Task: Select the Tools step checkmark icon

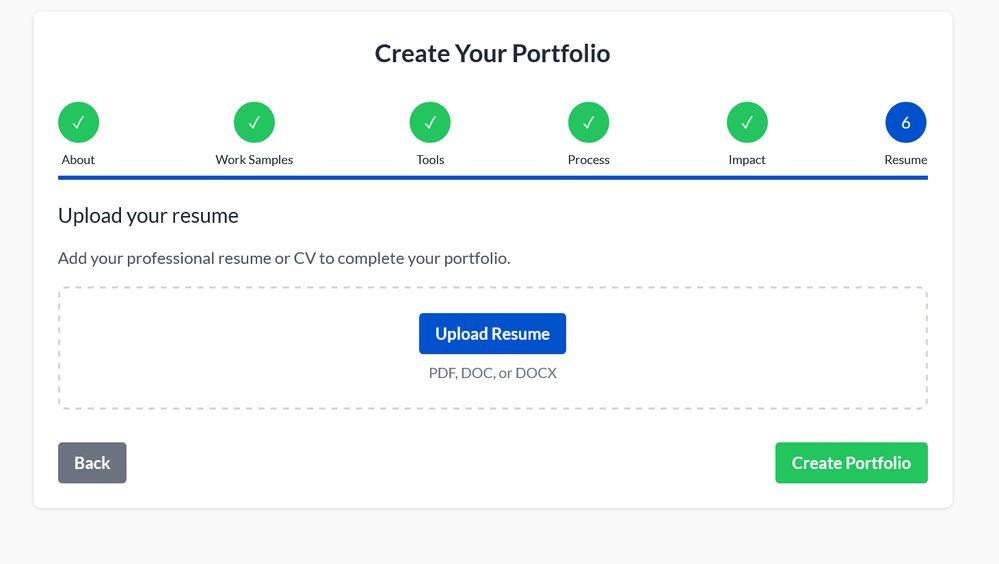Action: (430, 123)
